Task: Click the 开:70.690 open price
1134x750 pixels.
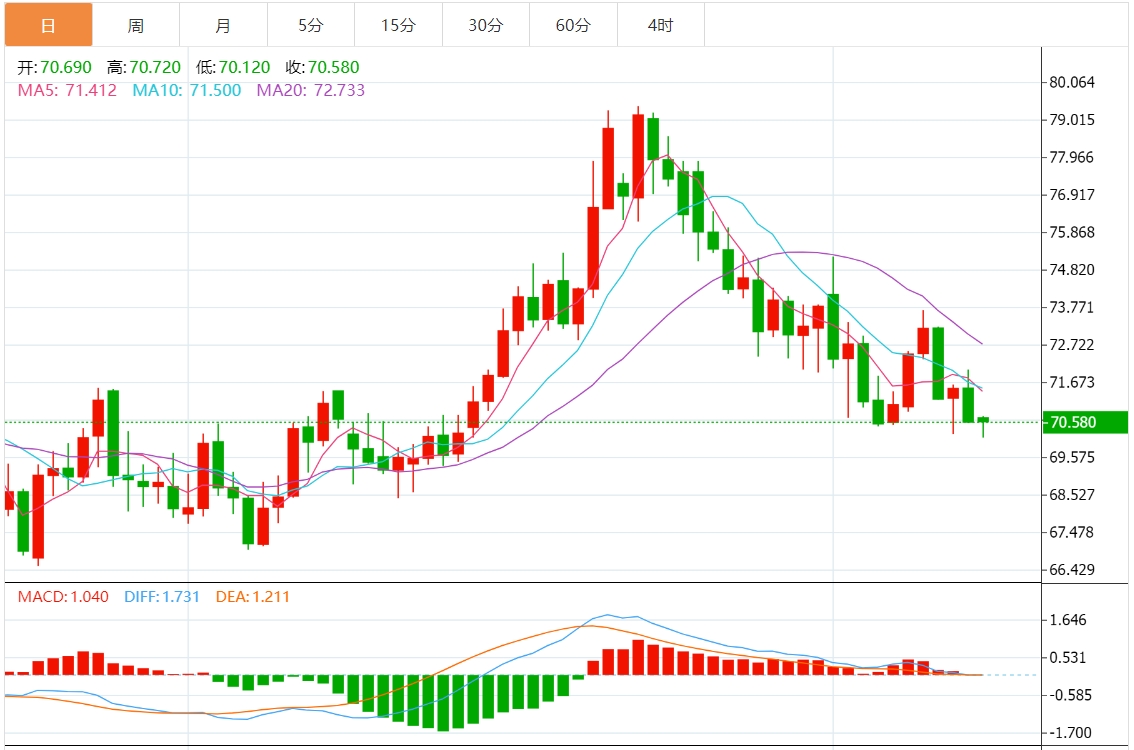Action: click(x=55, y=67)
